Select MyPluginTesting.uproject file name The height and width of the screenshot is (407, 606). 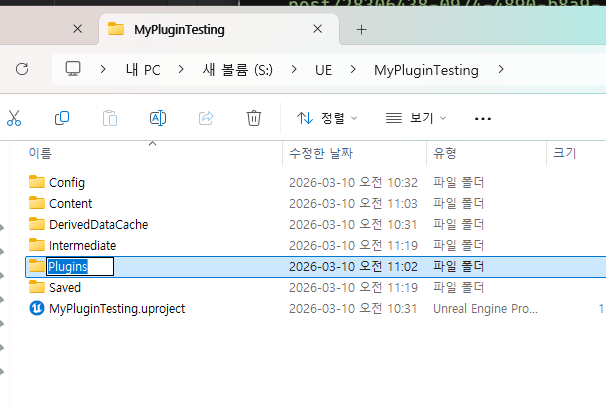pyautogui.click(x=117, y=309)
